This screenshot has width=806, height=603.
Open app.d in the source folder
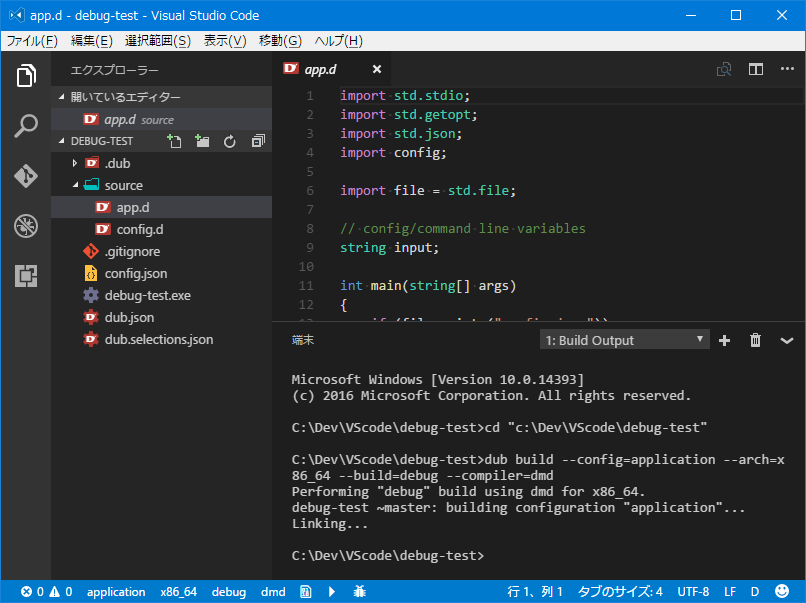[162, 207]
